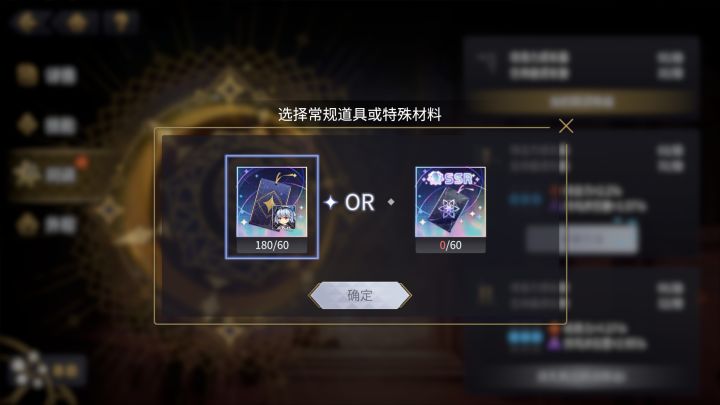Select the SSR special material card
The image size is (720, 405).
click(450, 209)
